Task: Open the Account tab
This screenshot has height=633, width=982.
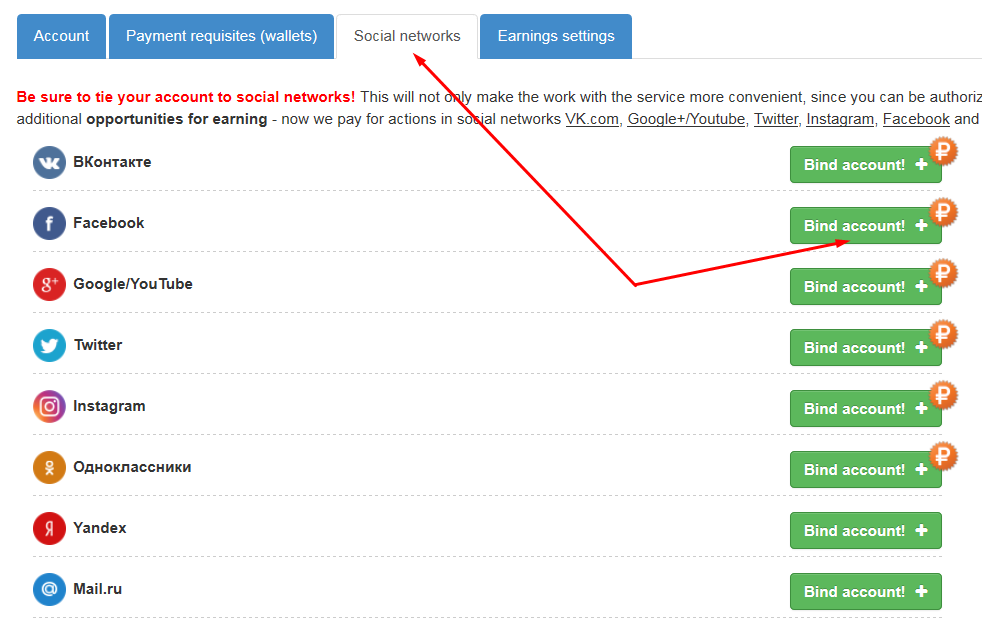Action: [x=61, y=36]
